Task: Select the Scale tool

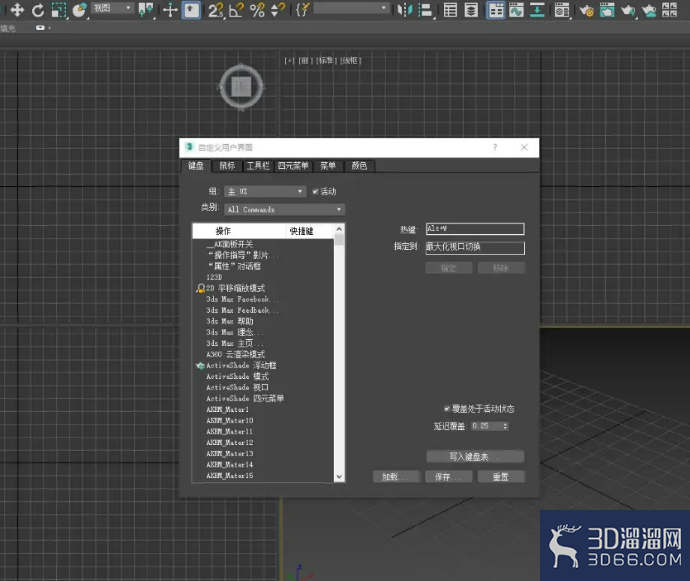Action: click(x=59, y=10)
